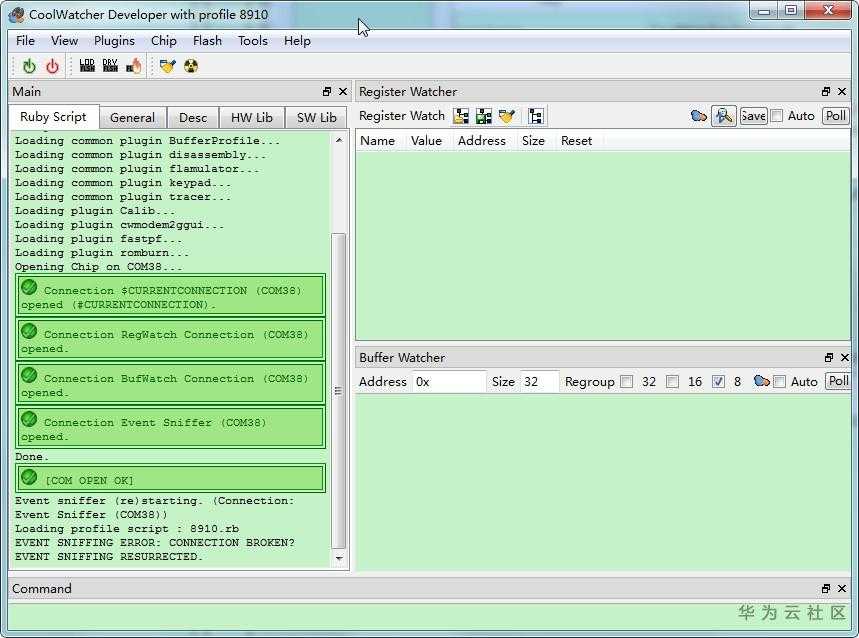Switch to the HW Lib tab

pos(251,117)
